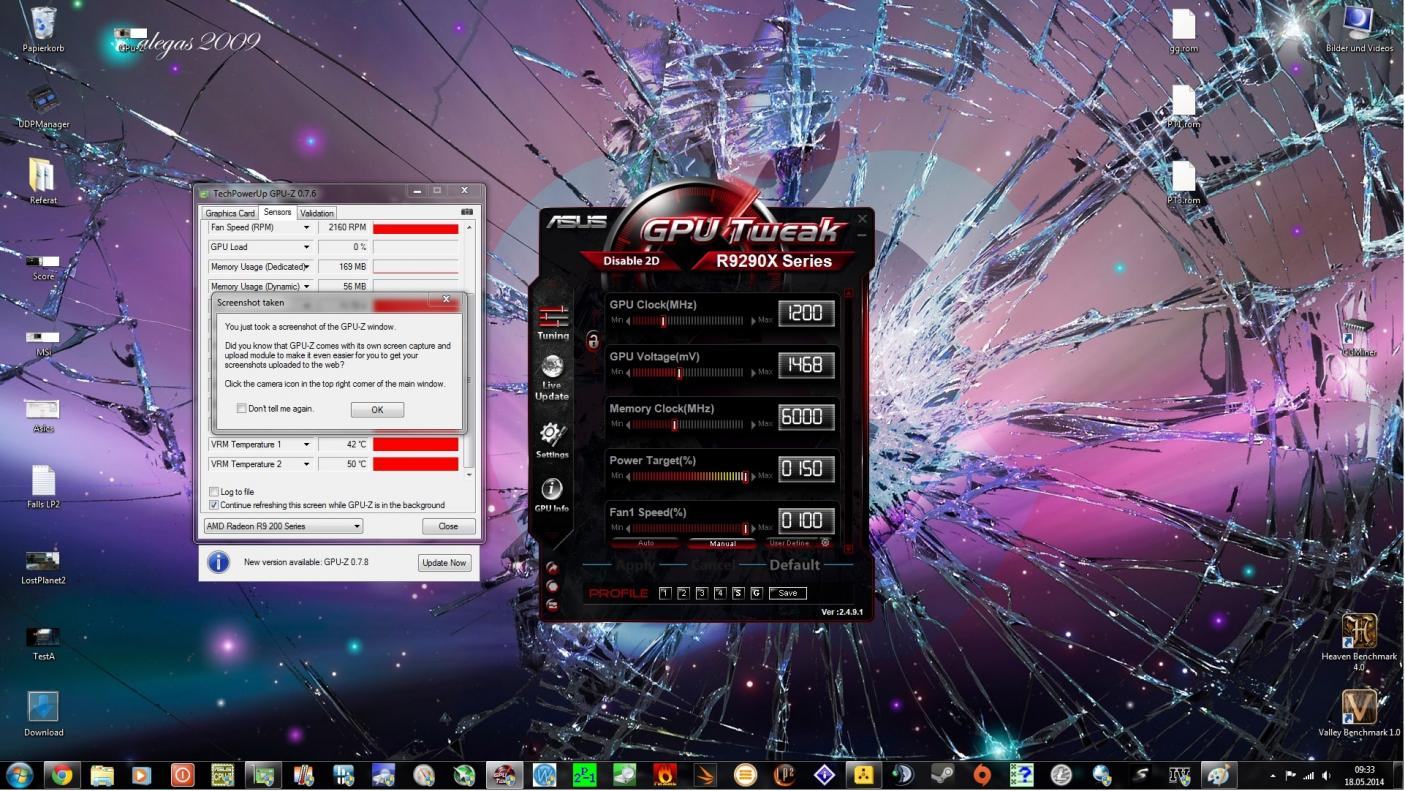Switch to GPU Tweak taskbar button
Screen dimensions: 1405x791
(503, 774)
